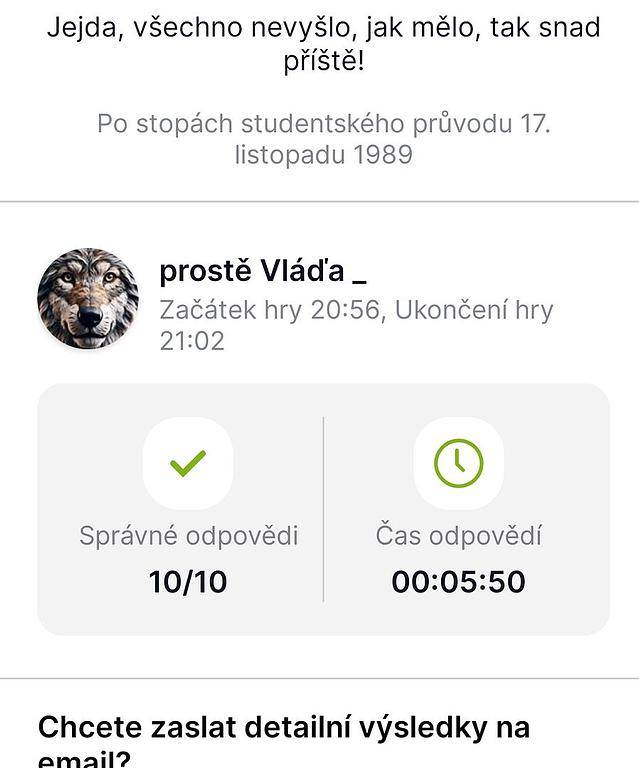Screen dimensions: 639x768
Task: Click the "Čas odpovědí" label
Action: (458, 536)
